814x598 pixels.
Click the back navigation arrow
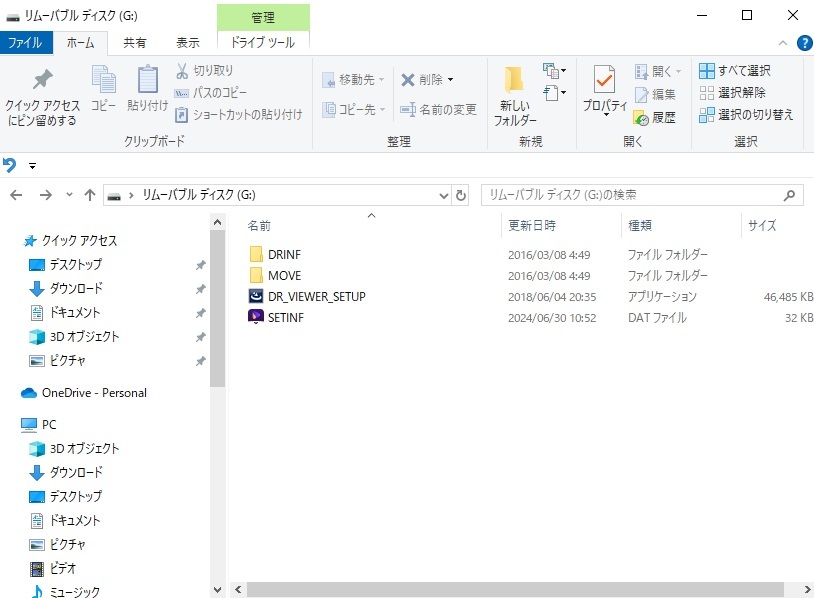(x=15, y=195)
